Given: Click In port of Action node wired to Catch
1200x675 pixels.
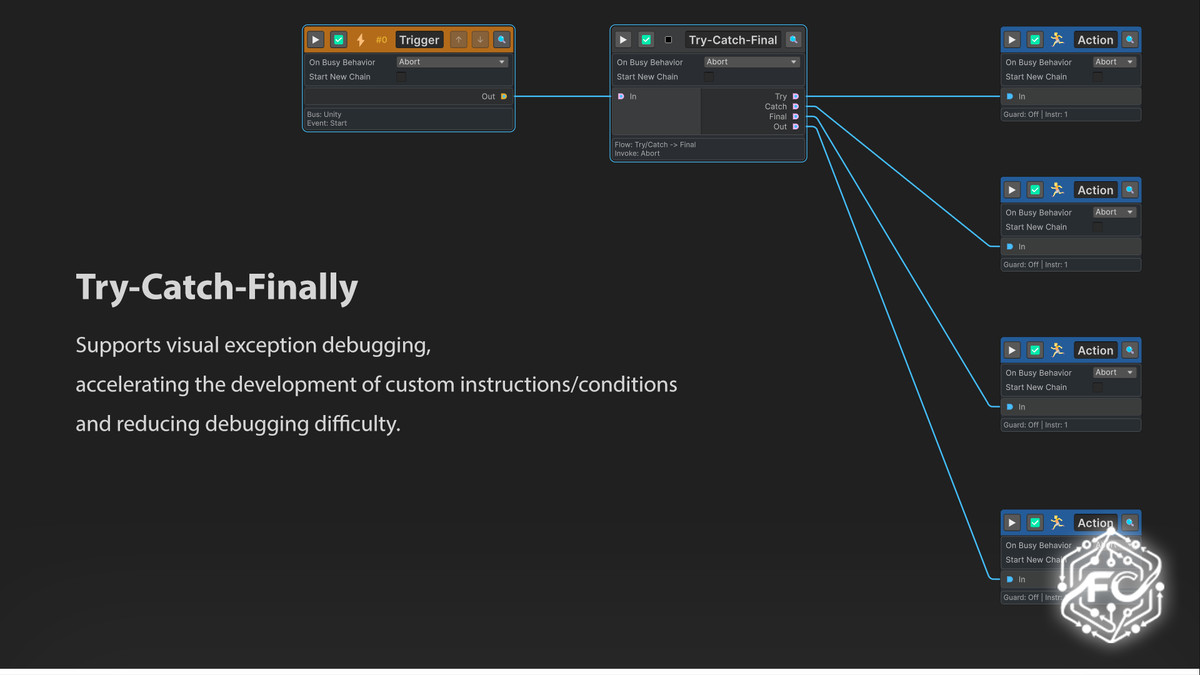Looking at the screenshot, I should point(1010,247).
